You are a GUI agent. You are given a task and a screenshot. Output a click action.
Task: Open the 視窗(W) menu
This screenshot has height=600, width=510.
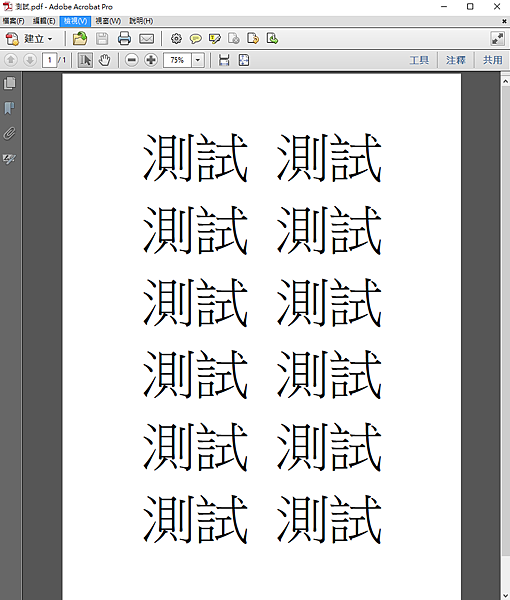pyautogui.click(x=108, y=21)
